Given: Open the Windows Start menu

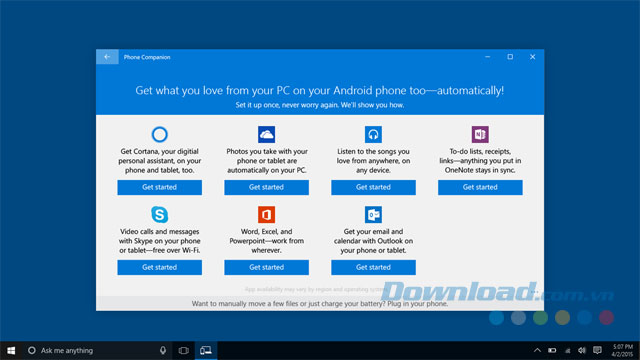Looking at the screenshot, I should 11,351.
